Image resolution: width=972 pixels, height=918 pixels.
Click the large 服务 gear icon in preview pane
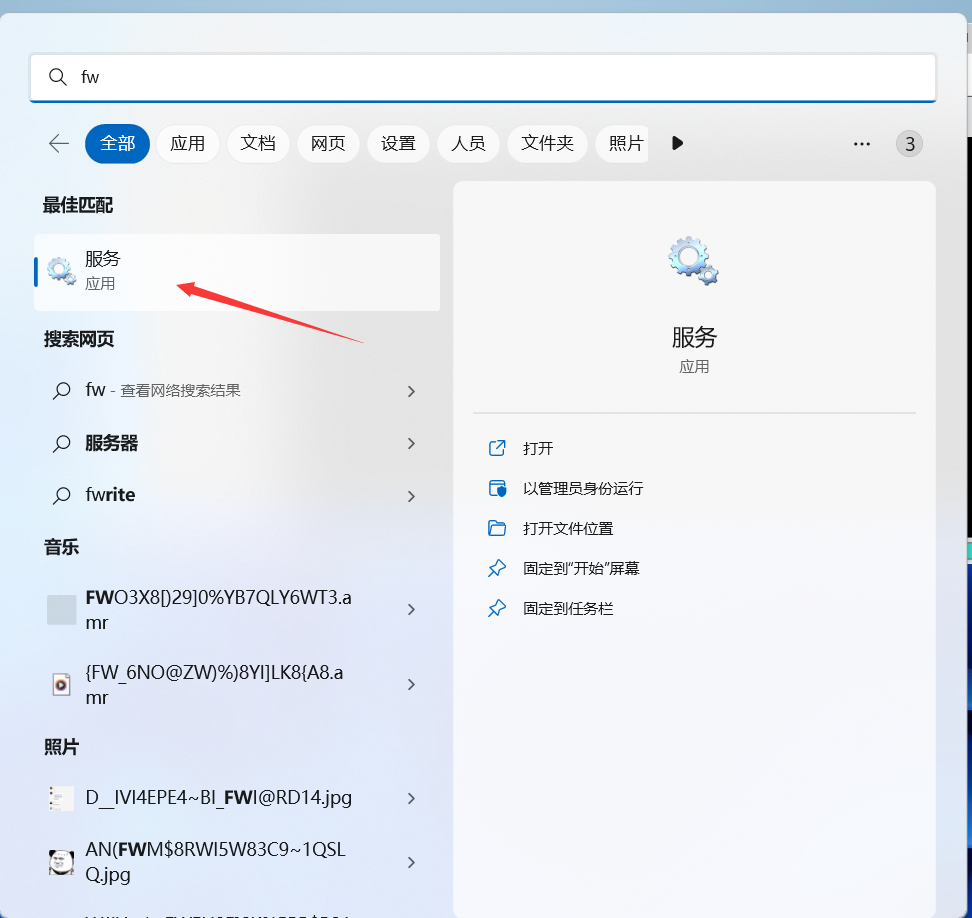pyautogui.click(x=693, y=260)
